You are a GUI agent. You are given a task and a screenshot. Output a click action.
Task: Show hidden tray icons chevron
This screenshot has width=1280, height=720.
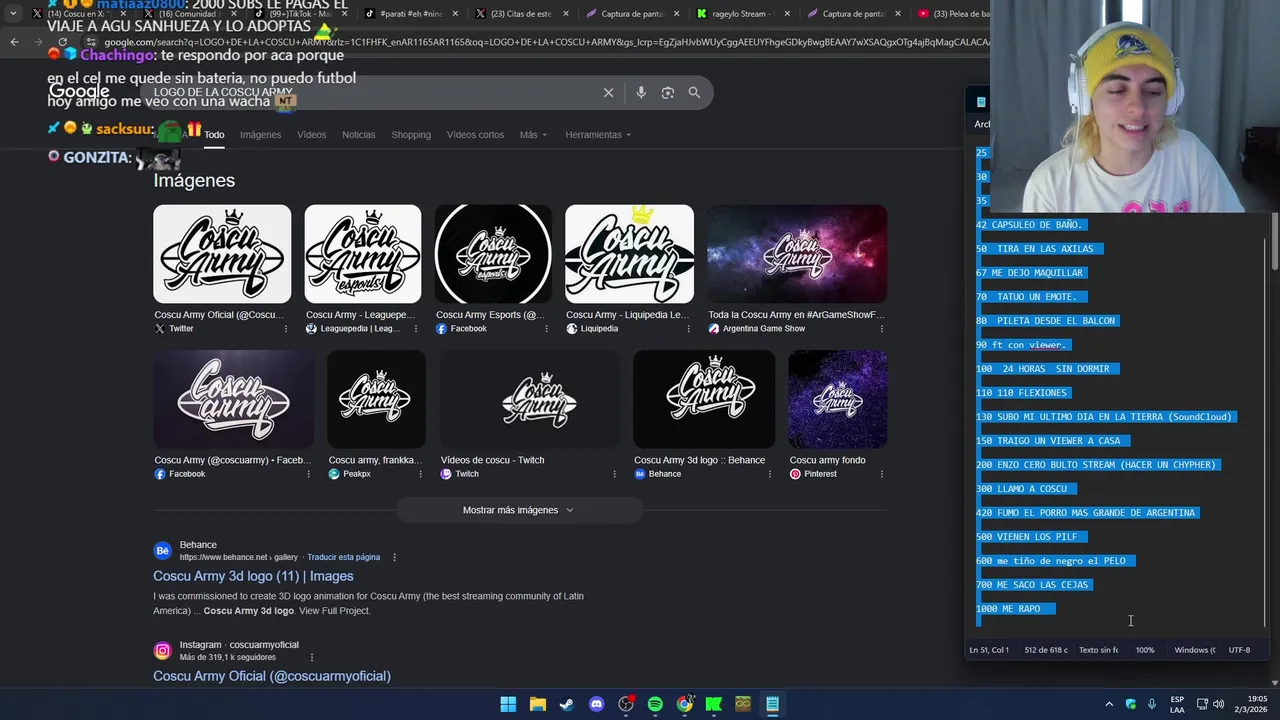pos(1108,704)
